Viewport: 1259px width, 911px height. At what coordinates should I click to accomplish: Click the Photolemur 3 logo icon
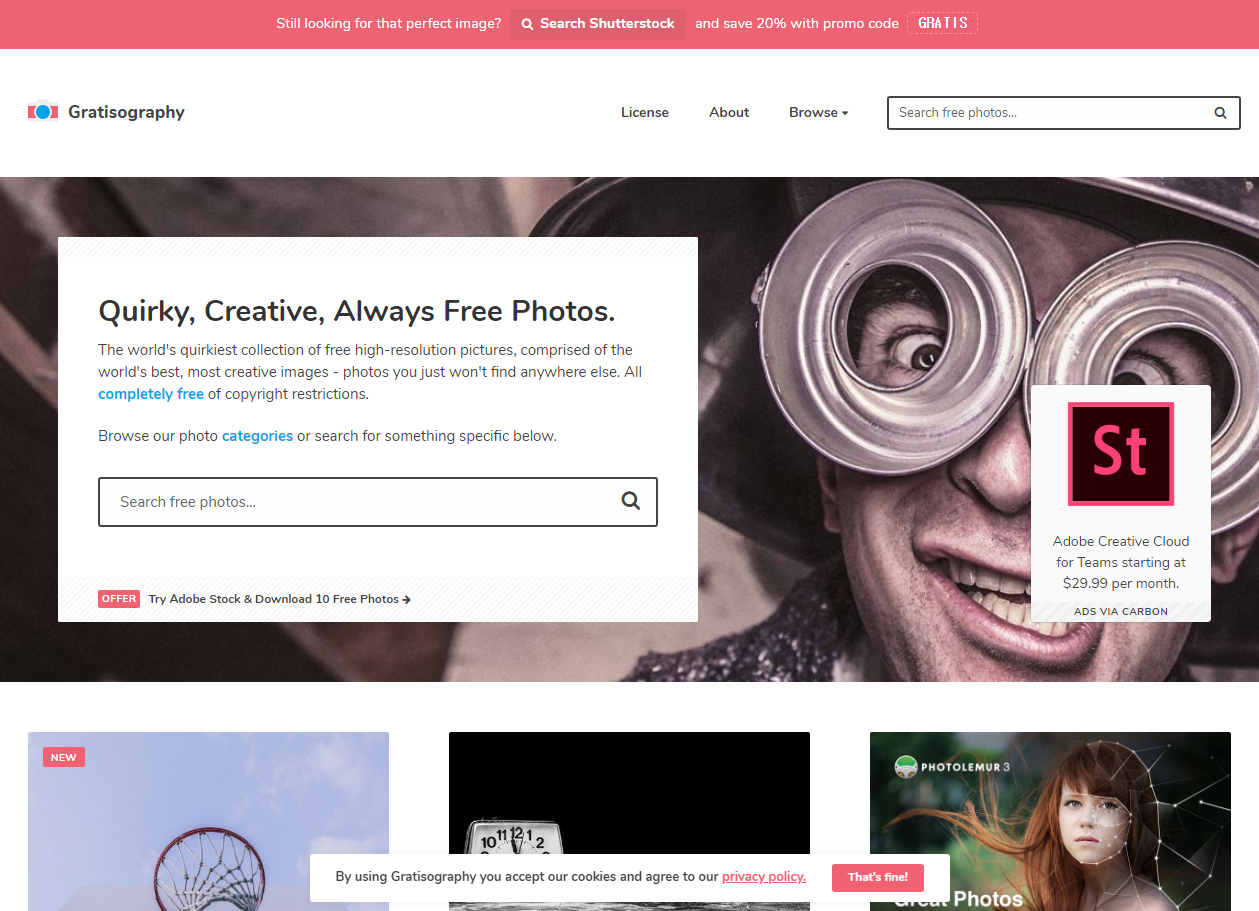[906, 767]
